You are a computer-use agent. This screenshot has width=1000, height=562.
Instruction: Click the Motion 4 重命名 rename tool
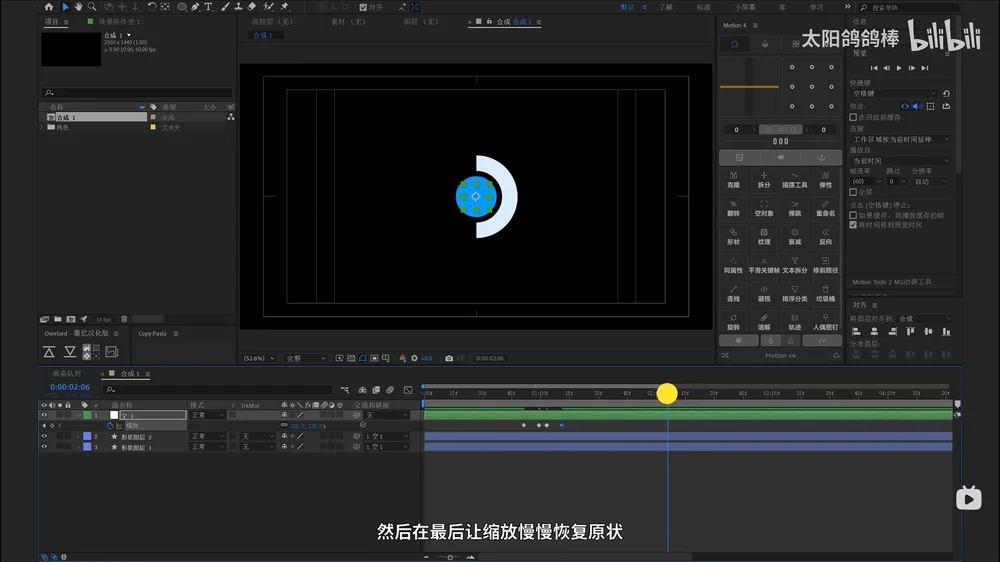coord(825,208)
